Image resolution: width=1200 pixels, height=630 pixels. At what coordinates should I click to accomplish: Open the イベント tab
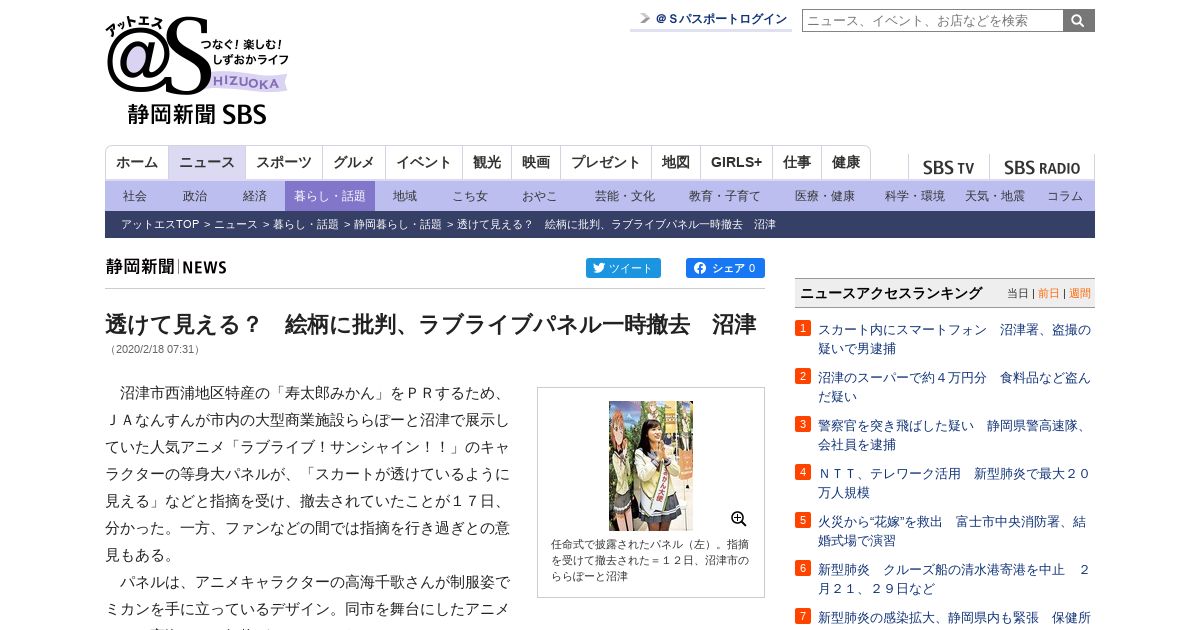click(424, 162)
